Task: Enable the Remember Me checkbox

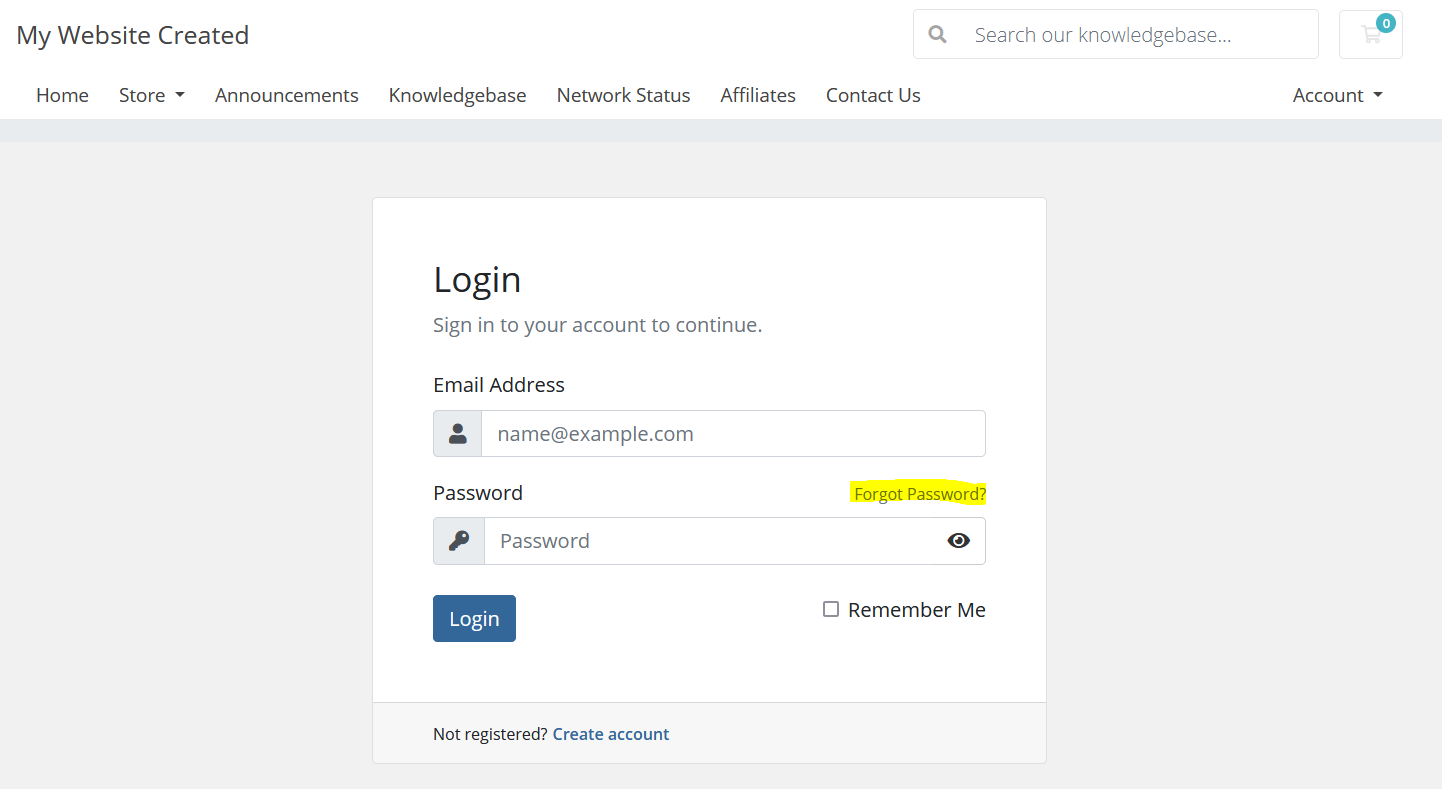Action: (831, 609)
